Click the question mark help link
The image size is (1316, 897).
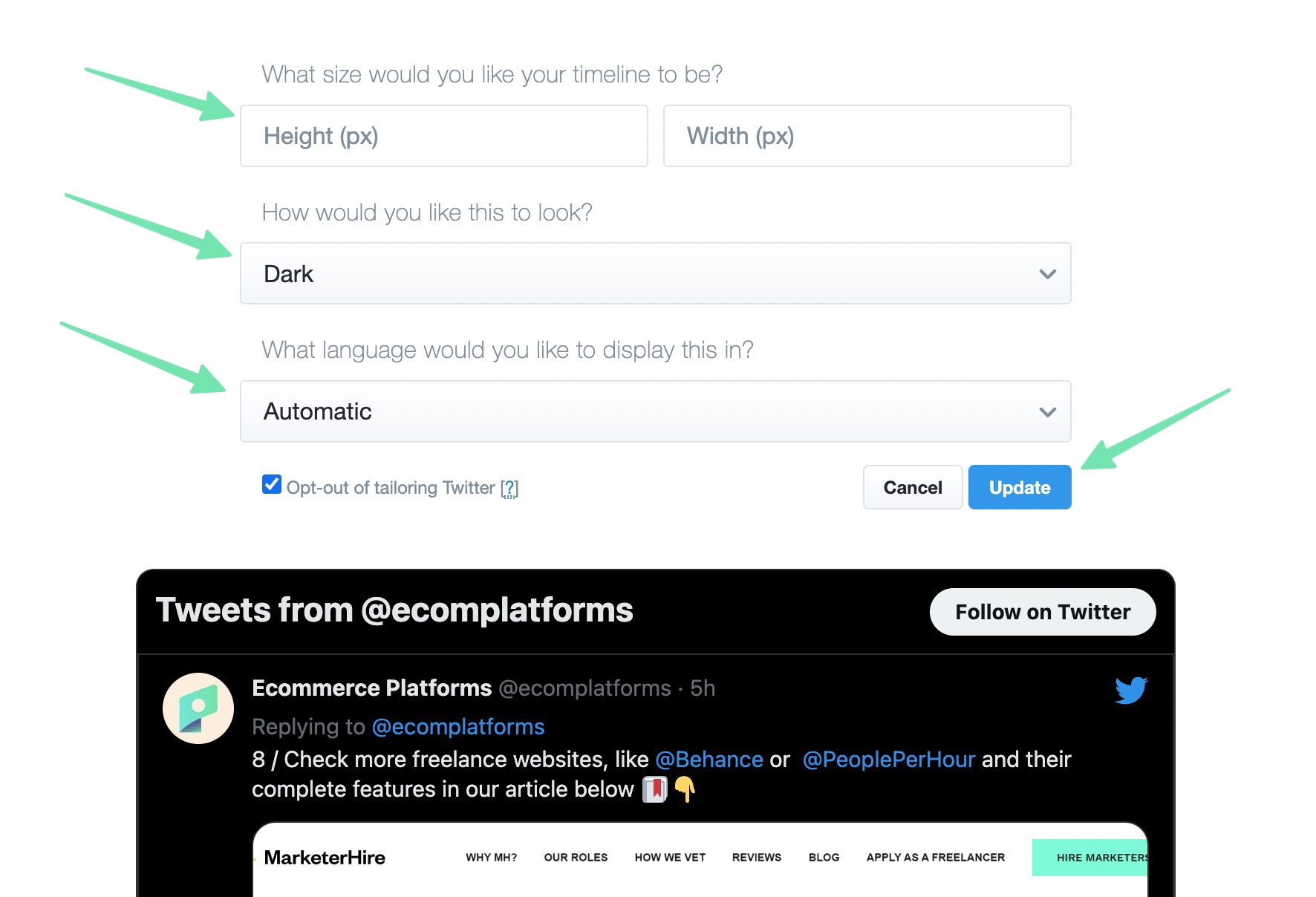coord(509,488)
